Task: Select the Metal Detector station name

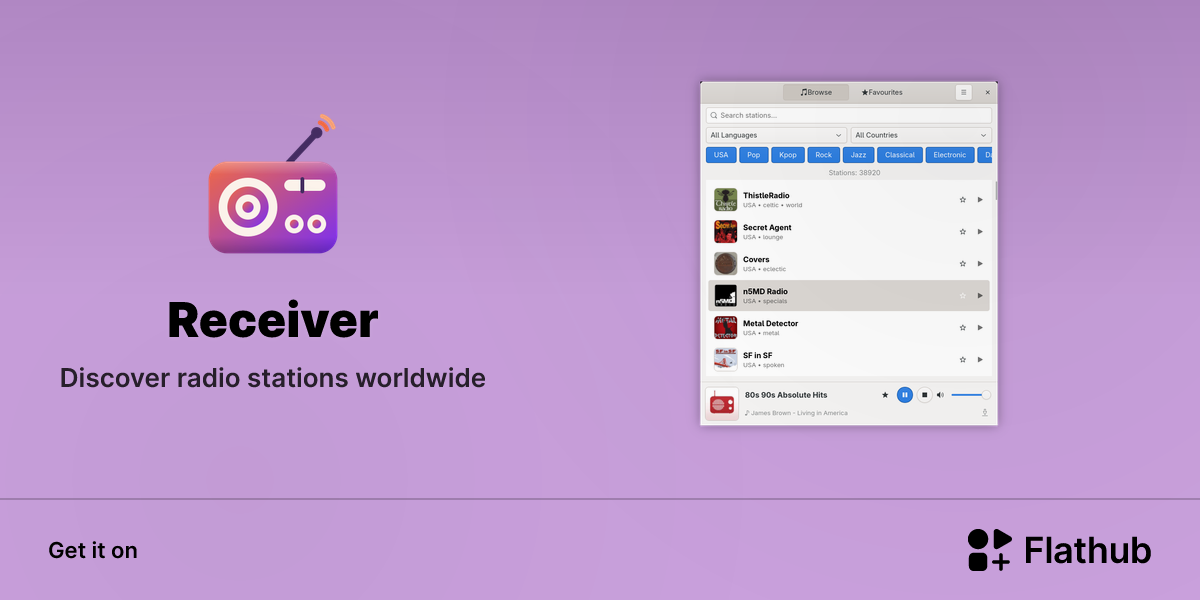Action: [771, 323]
